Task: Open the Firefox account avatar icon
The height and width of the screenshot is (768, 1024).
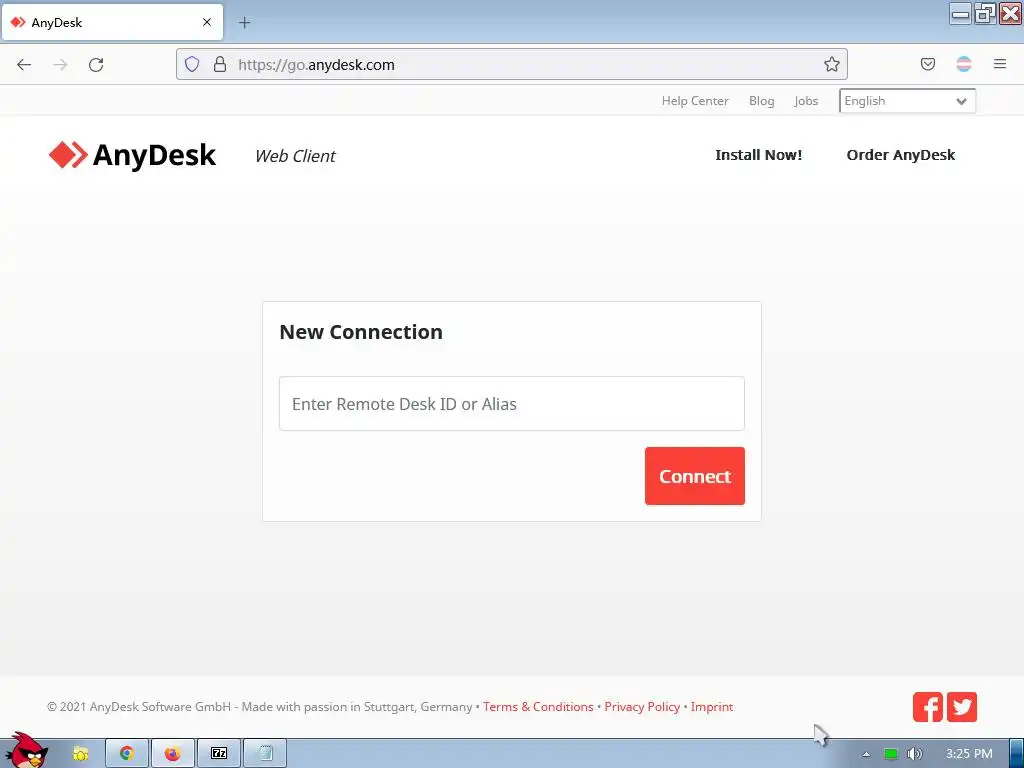Action: coord(964,64)
